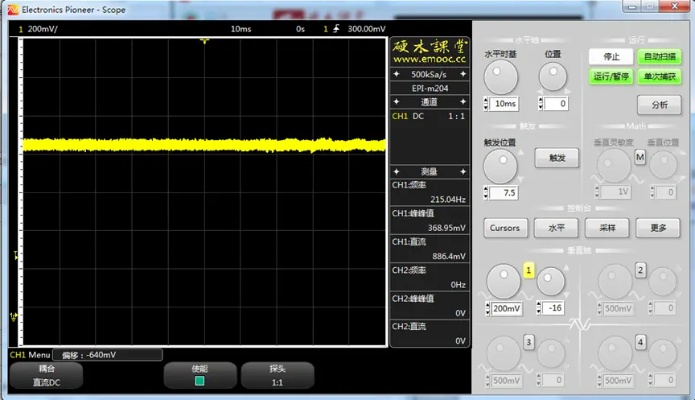Click the Math M button
Viewport: 695px width, 400px height.
coord(640,157)
